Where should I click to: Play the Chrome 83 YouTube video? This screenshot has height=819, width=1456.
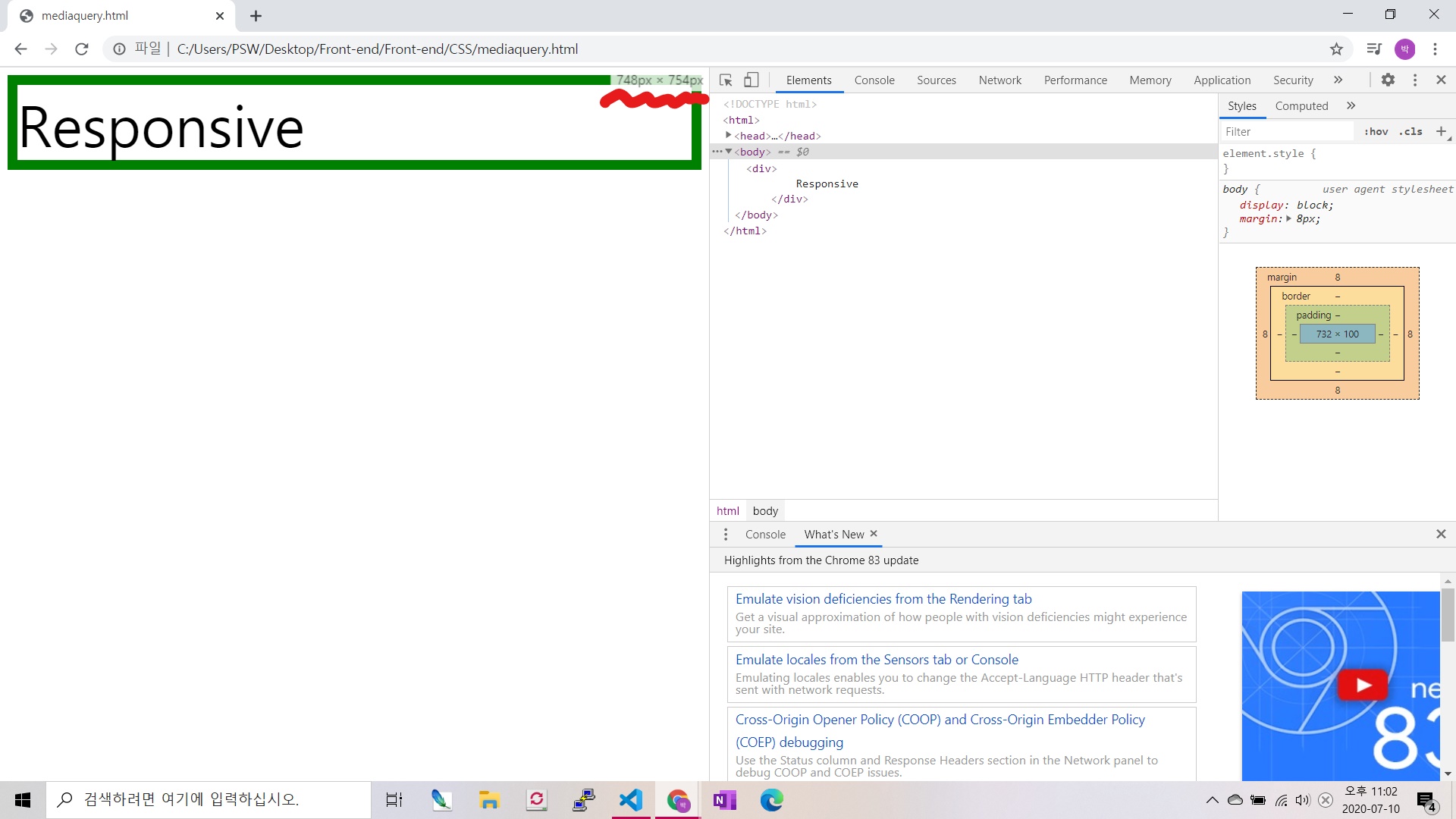click(x=1362, y=686)
